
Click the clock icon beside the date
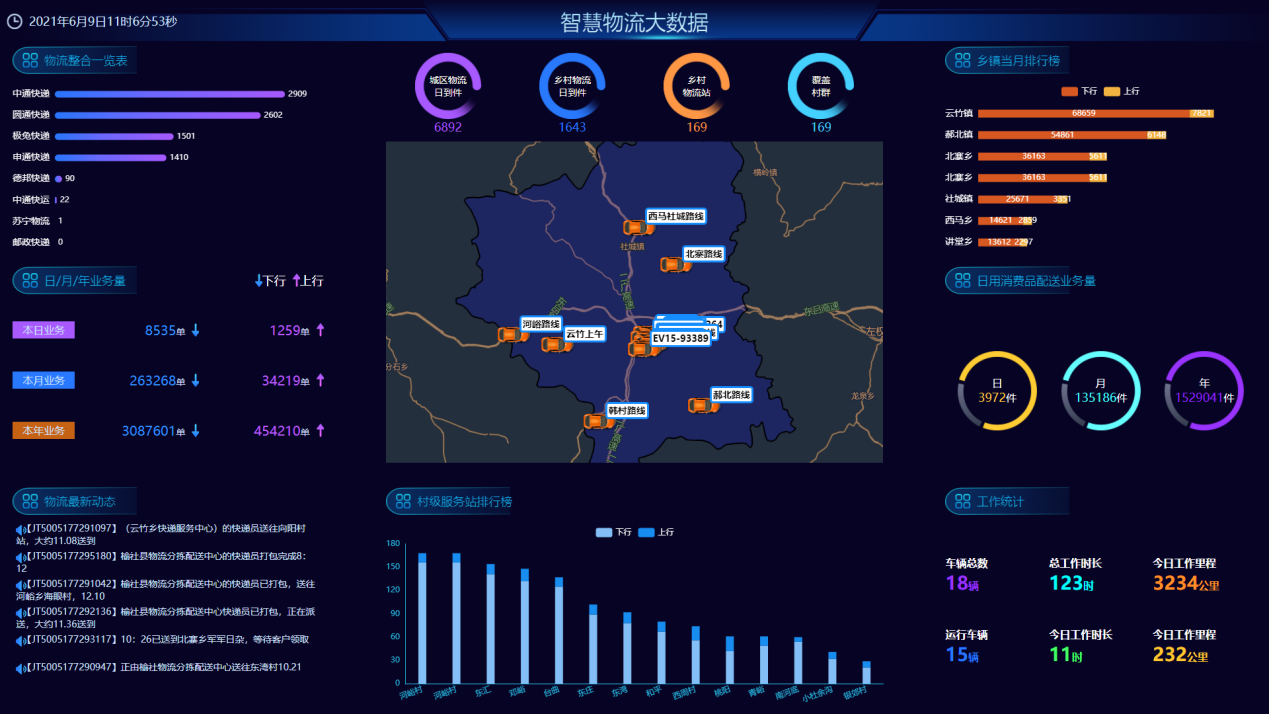[15, 21]
